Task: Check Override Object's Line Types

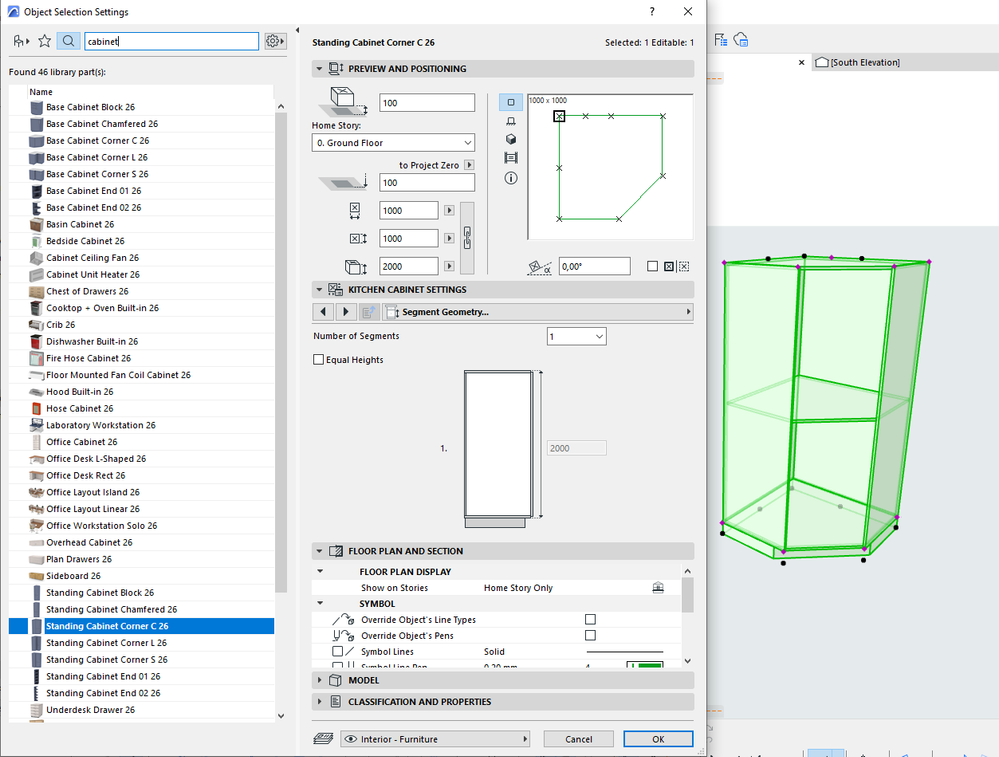Action: pos(588,619)
